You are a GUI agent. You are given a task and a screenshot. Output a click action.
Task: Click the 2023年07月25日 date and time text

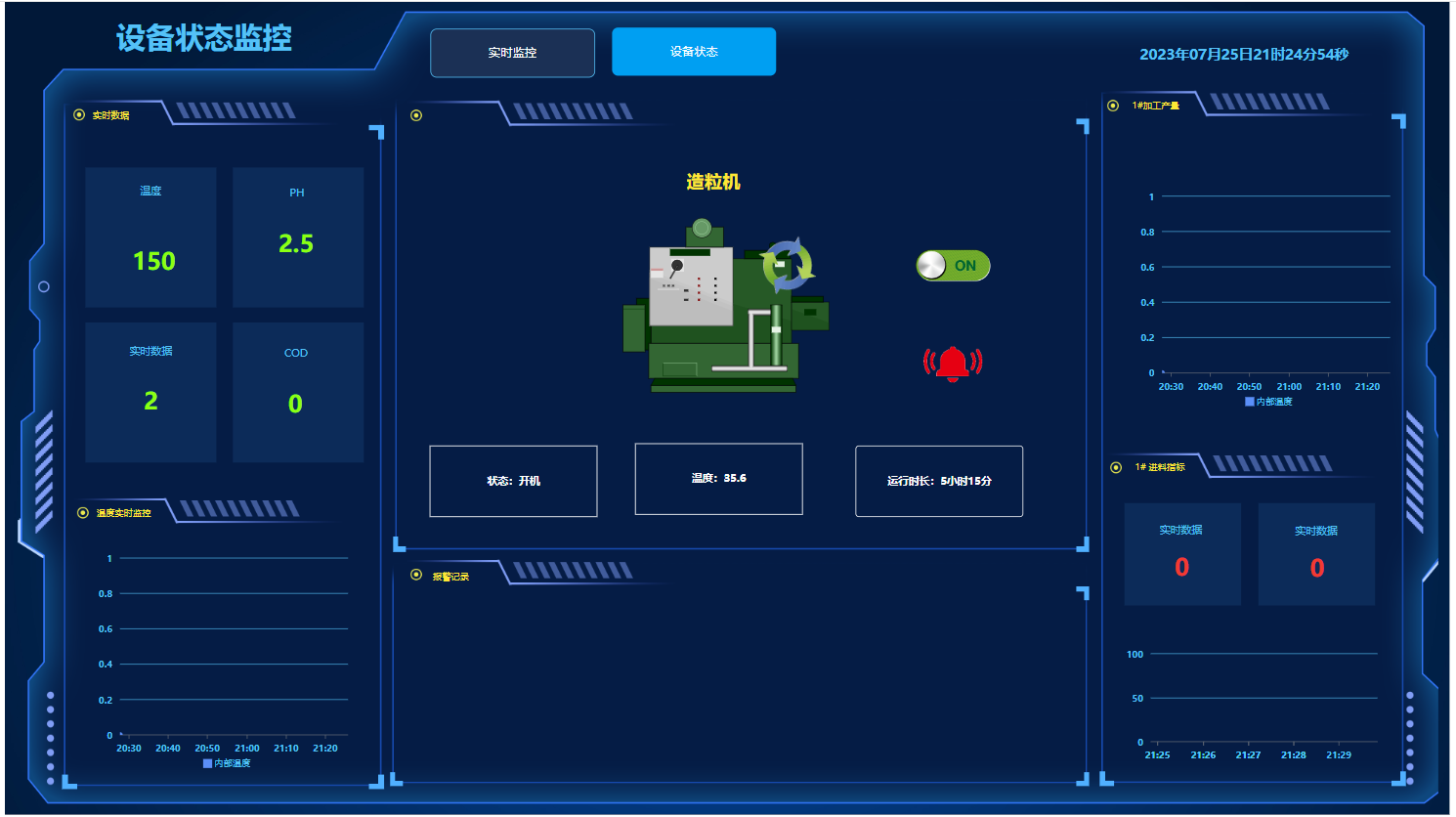[x=1244, y=55]
